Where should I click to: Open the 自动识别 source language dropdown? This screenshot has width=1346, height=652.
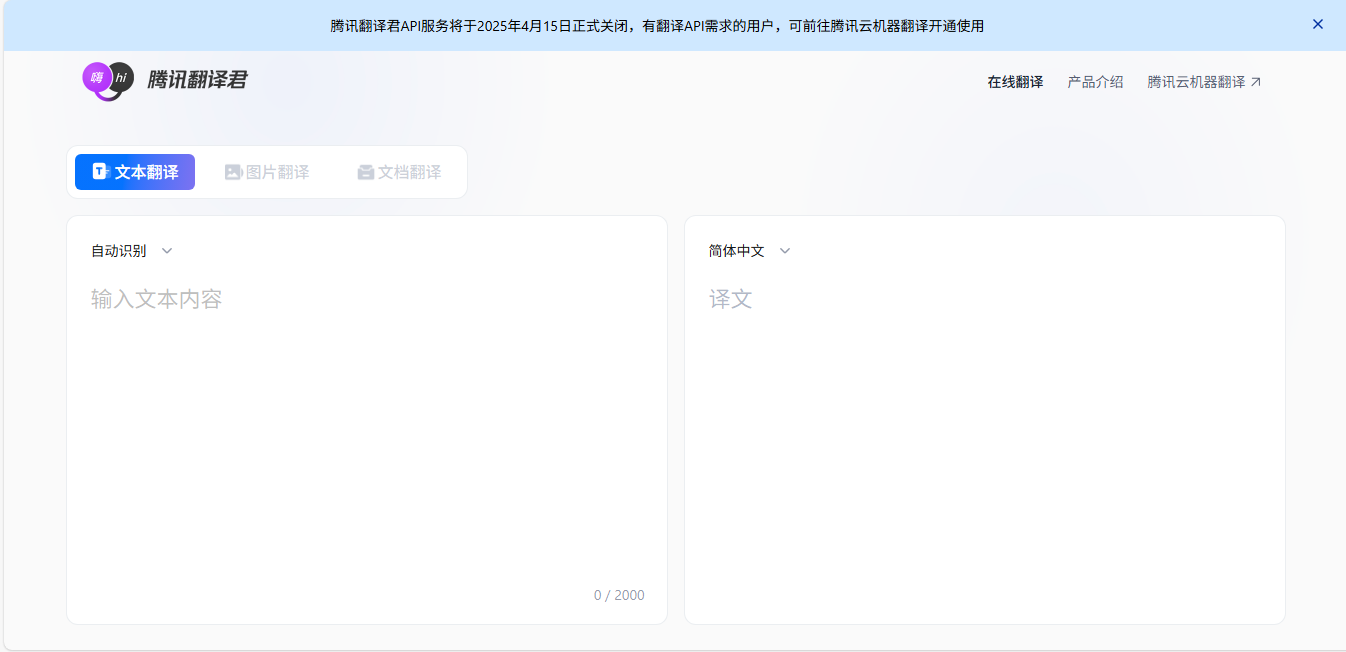pos(132,251)
